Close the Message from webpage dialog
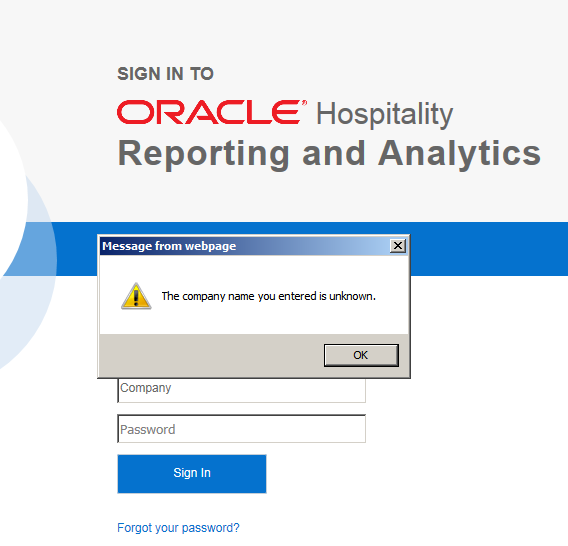Viewport: 568px width, 546px height. (x=398, y=246)
